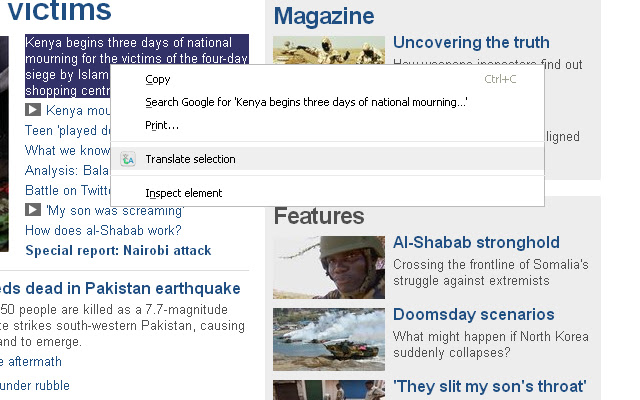
Task: Choose Print from the context menu
Action: tap(162, 125)
